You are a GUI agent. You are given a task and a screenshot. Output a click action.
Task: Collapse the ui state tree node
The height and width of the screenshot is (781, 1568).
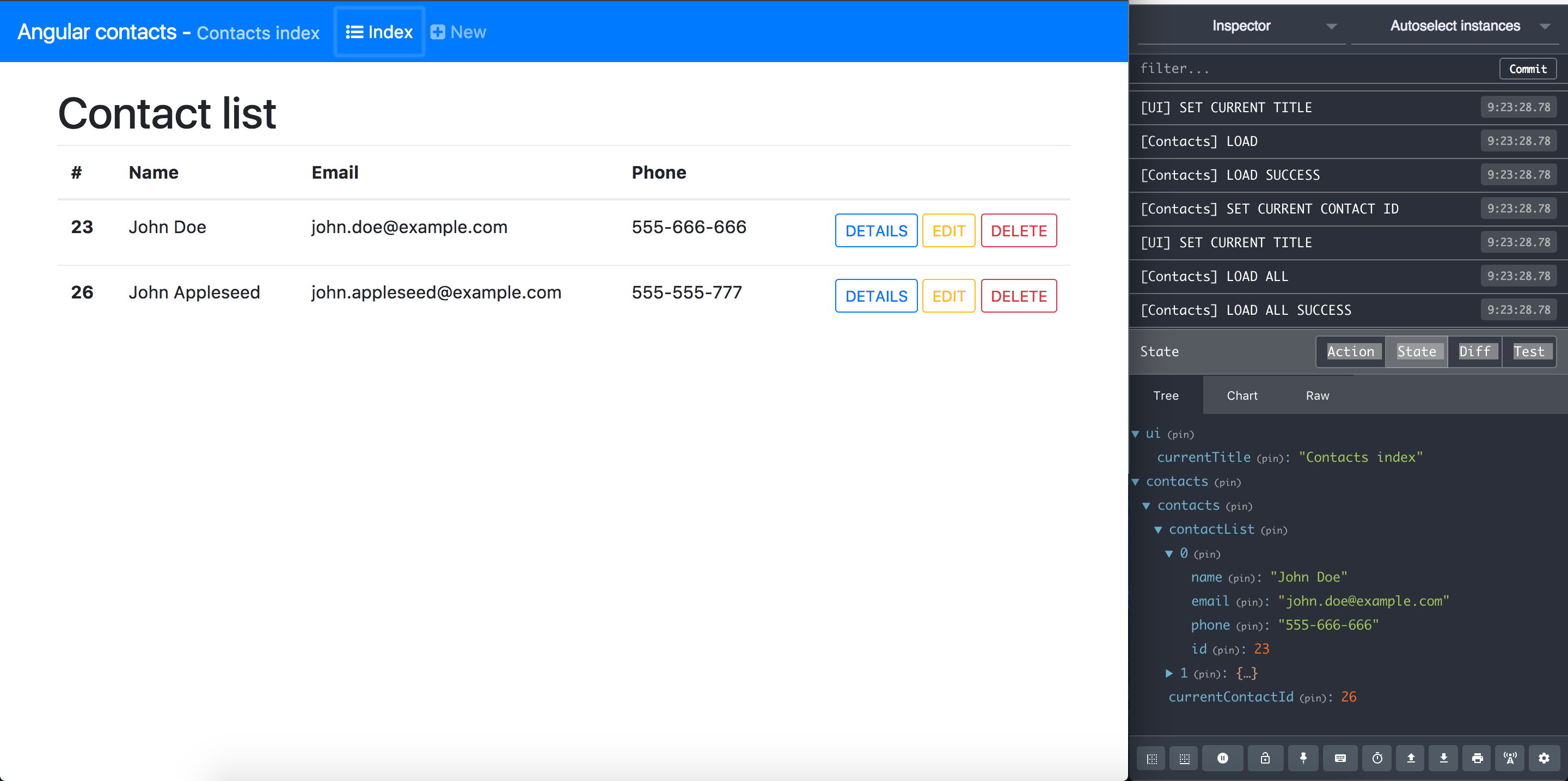point(1135,434)
